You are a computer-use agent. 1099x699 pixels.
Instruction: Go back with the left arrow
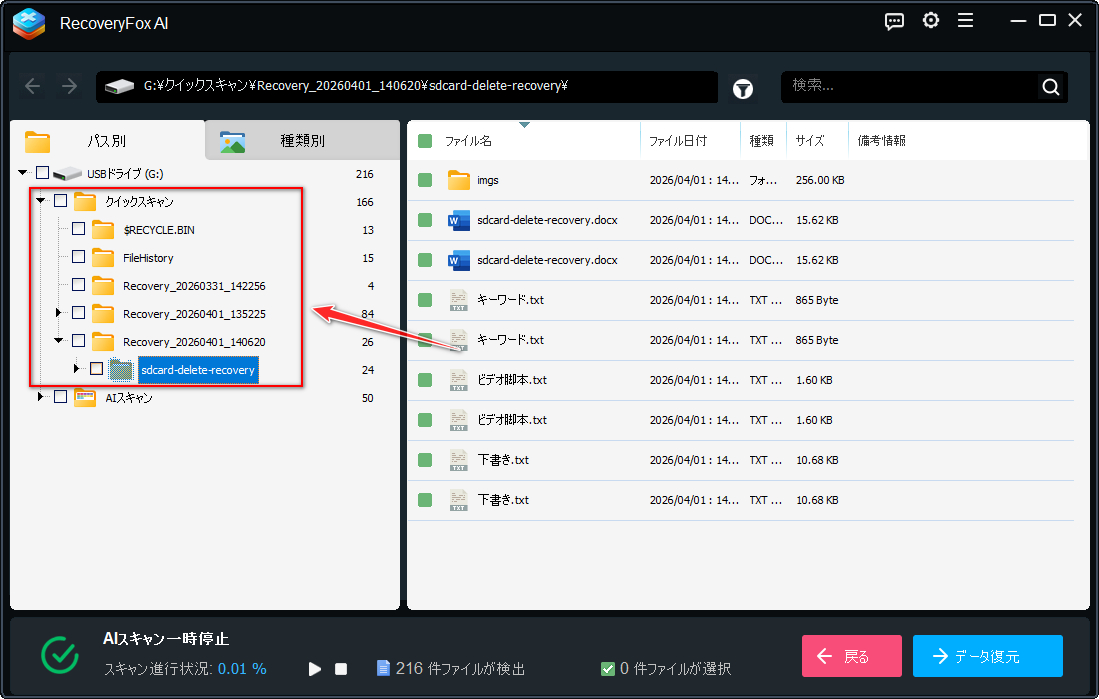click(x=32, y=86)
